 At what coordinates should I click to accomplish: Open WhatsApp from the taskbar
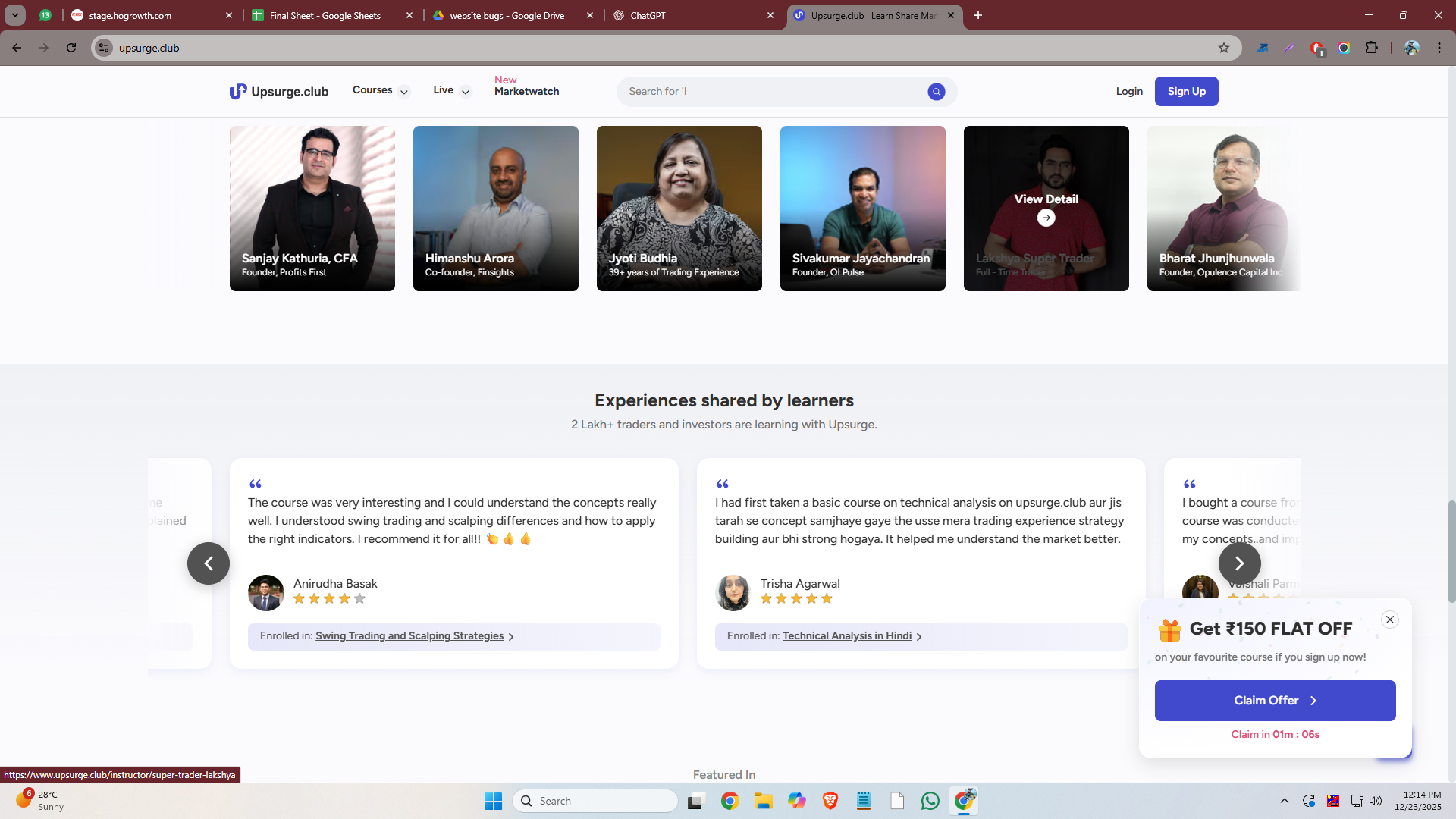click(x=930, y=801)
